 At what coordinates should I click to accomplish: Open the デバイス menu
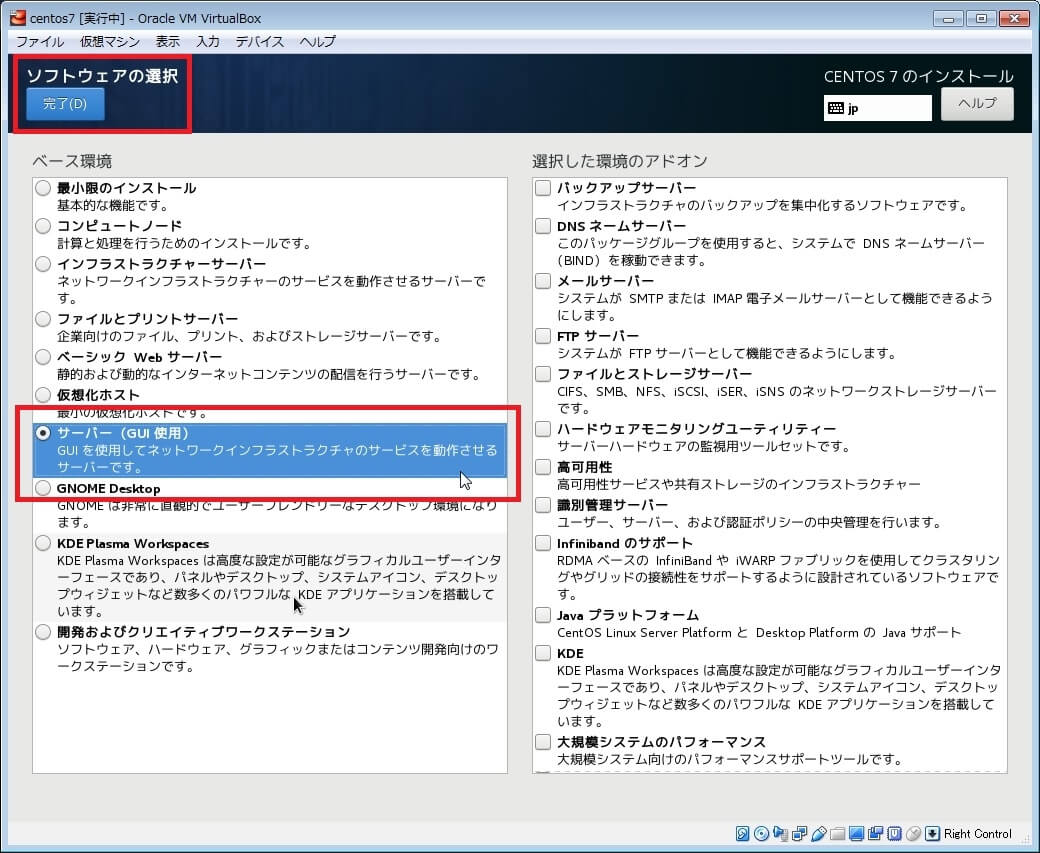tap(260, 42)
